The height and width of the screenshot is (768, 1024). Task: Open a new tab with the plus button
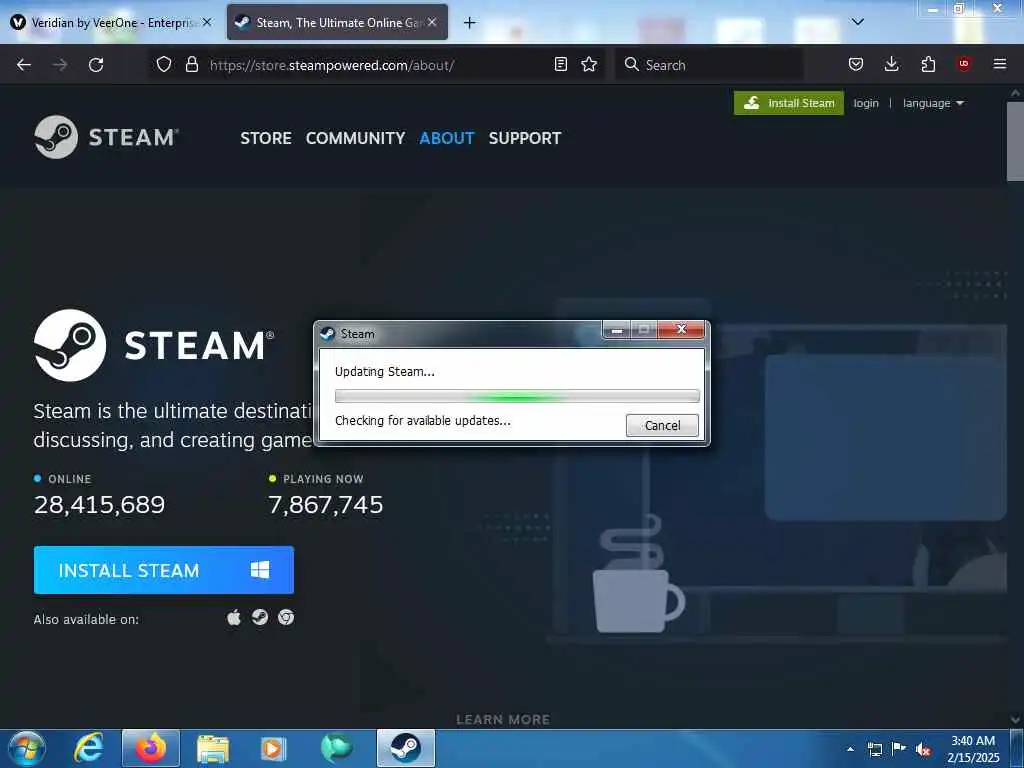(x=470, y=23)
